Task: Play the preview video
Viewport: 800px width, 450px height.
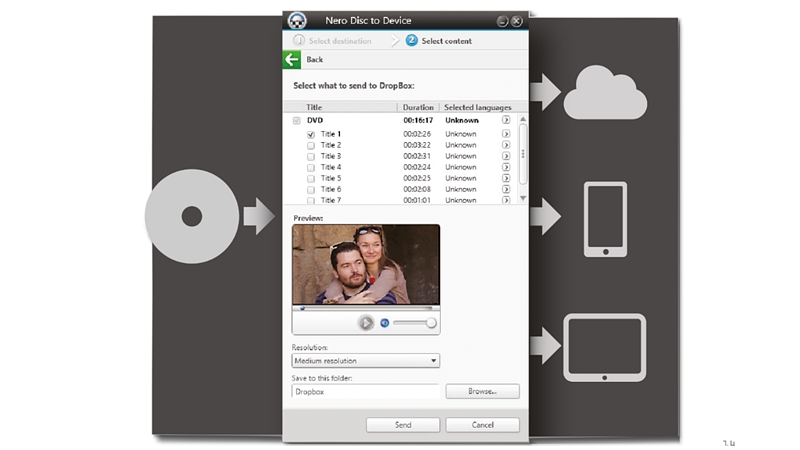Action: click(365, 322)
